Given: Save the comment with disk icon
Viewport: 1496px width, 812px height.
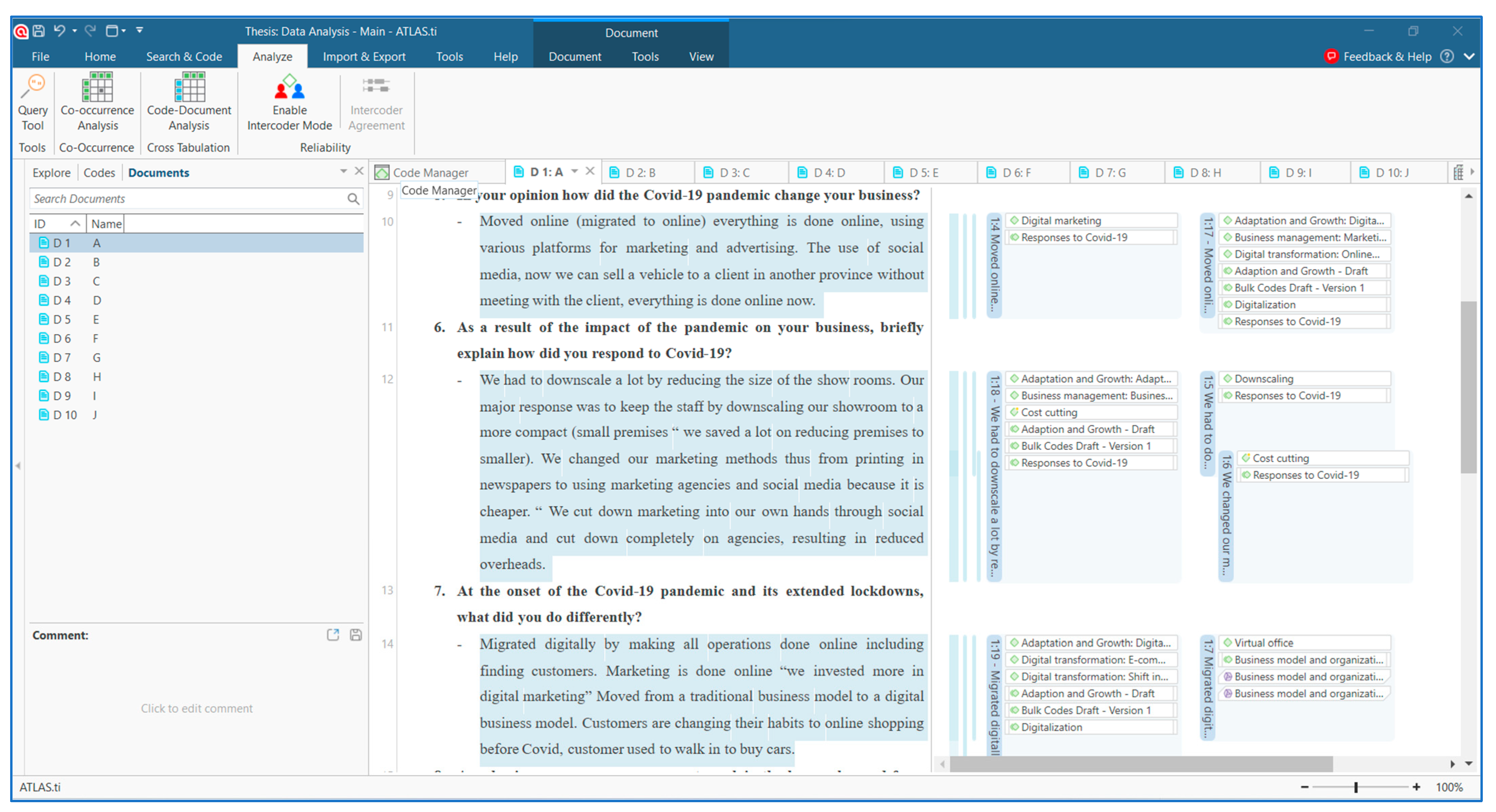Looking at the screenshot, I should tap(356, 635).
